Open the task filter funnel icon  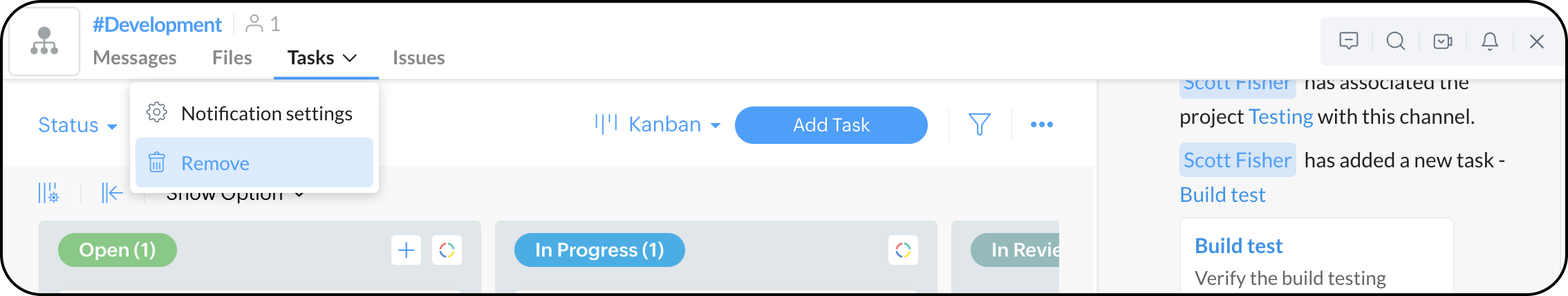coord(979,124)
